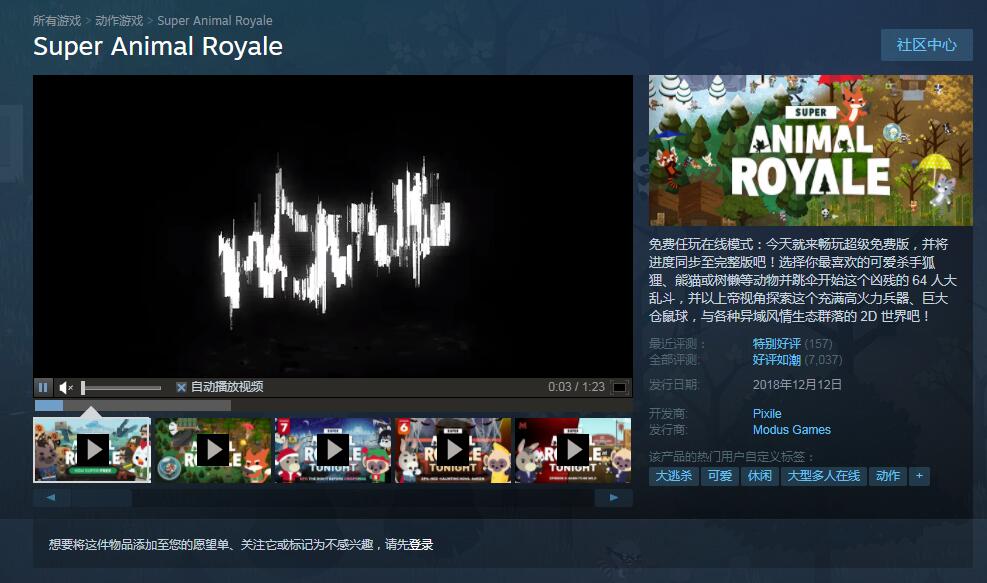
Task: Open all reviews 好评如潮 link
Action: point(777,360)
